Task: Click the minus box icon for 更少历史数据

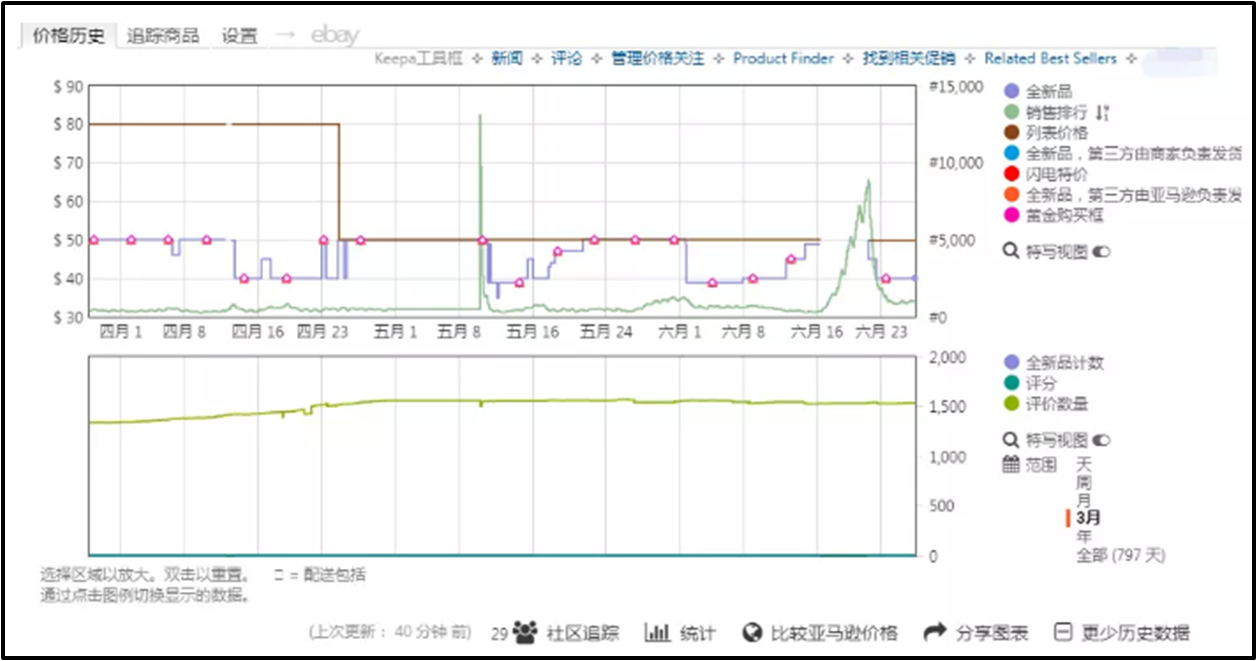Action: (1063, 632)
